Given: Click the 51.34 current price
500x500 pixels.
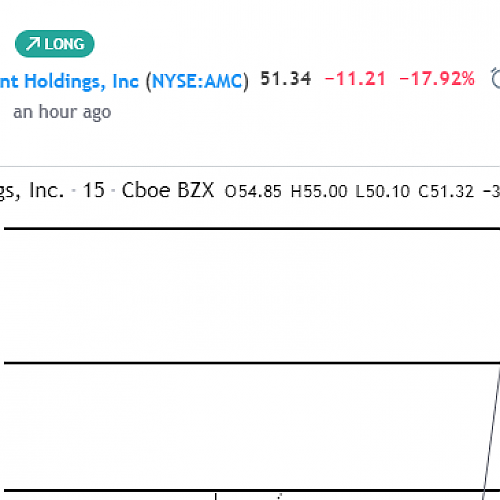Looking at the screenshot, I should point(286,79).
